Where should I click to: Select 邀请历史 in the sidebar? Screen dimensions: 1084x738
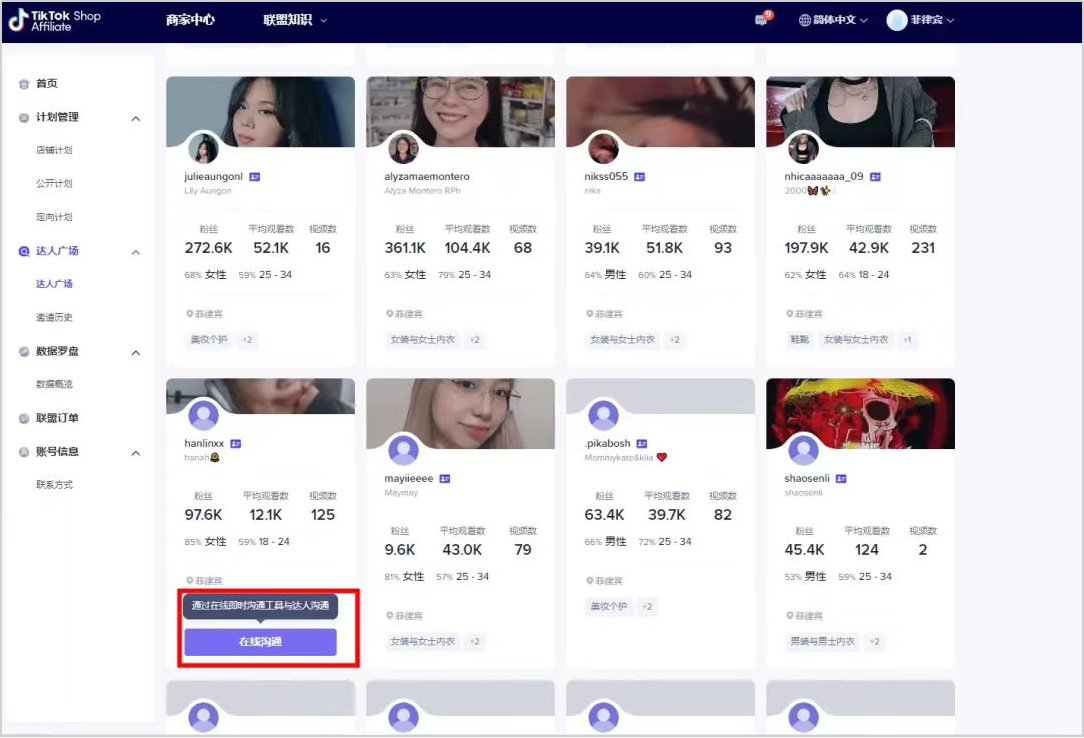point(54,318)
